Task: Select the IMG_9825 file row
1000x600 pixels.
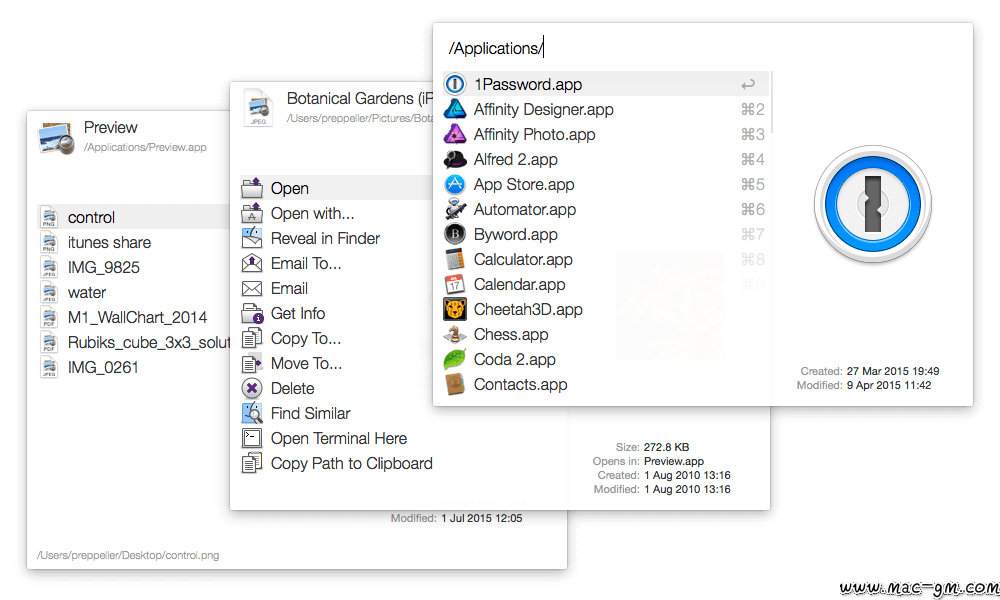Action: point(134,267)
